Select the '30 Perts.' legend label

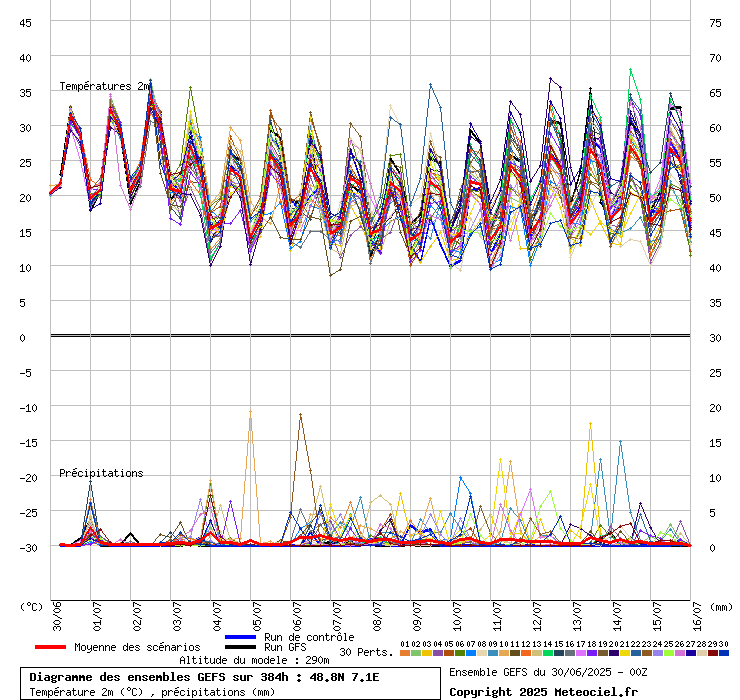point(366,652)
